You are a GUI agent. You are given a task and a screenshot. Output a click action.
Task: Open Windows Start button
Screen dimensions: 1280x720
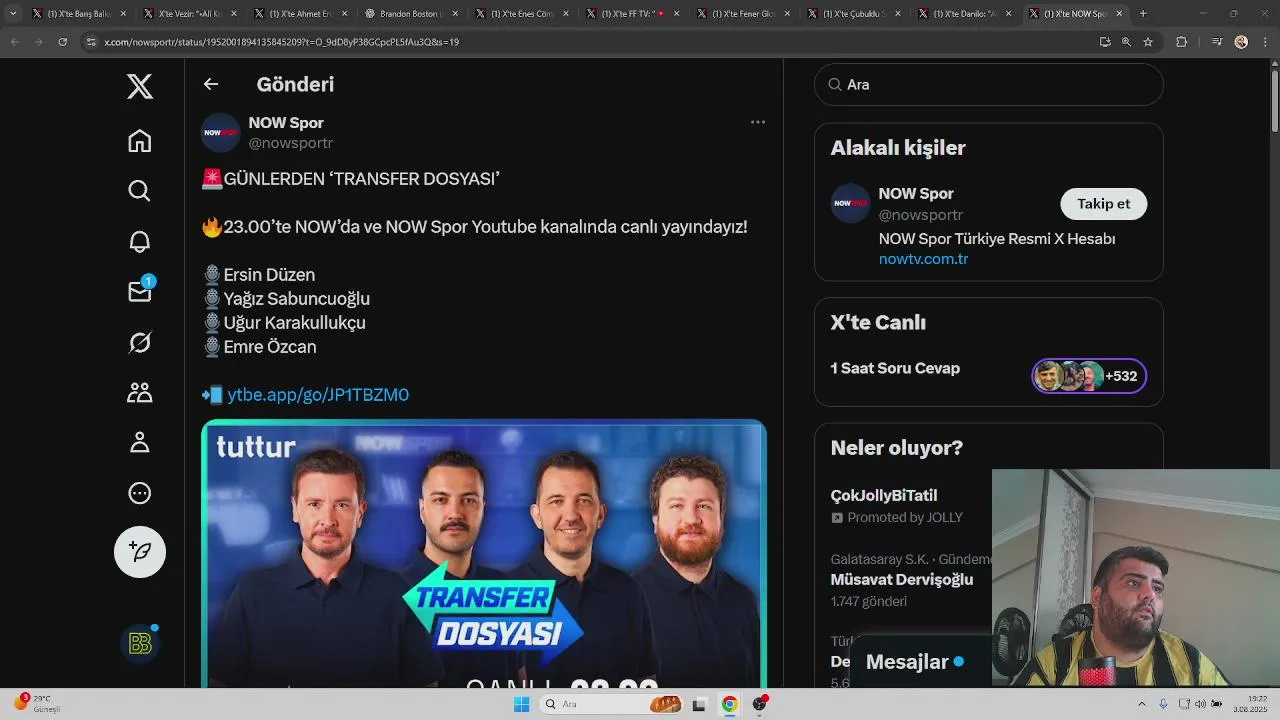click(521, 704)
